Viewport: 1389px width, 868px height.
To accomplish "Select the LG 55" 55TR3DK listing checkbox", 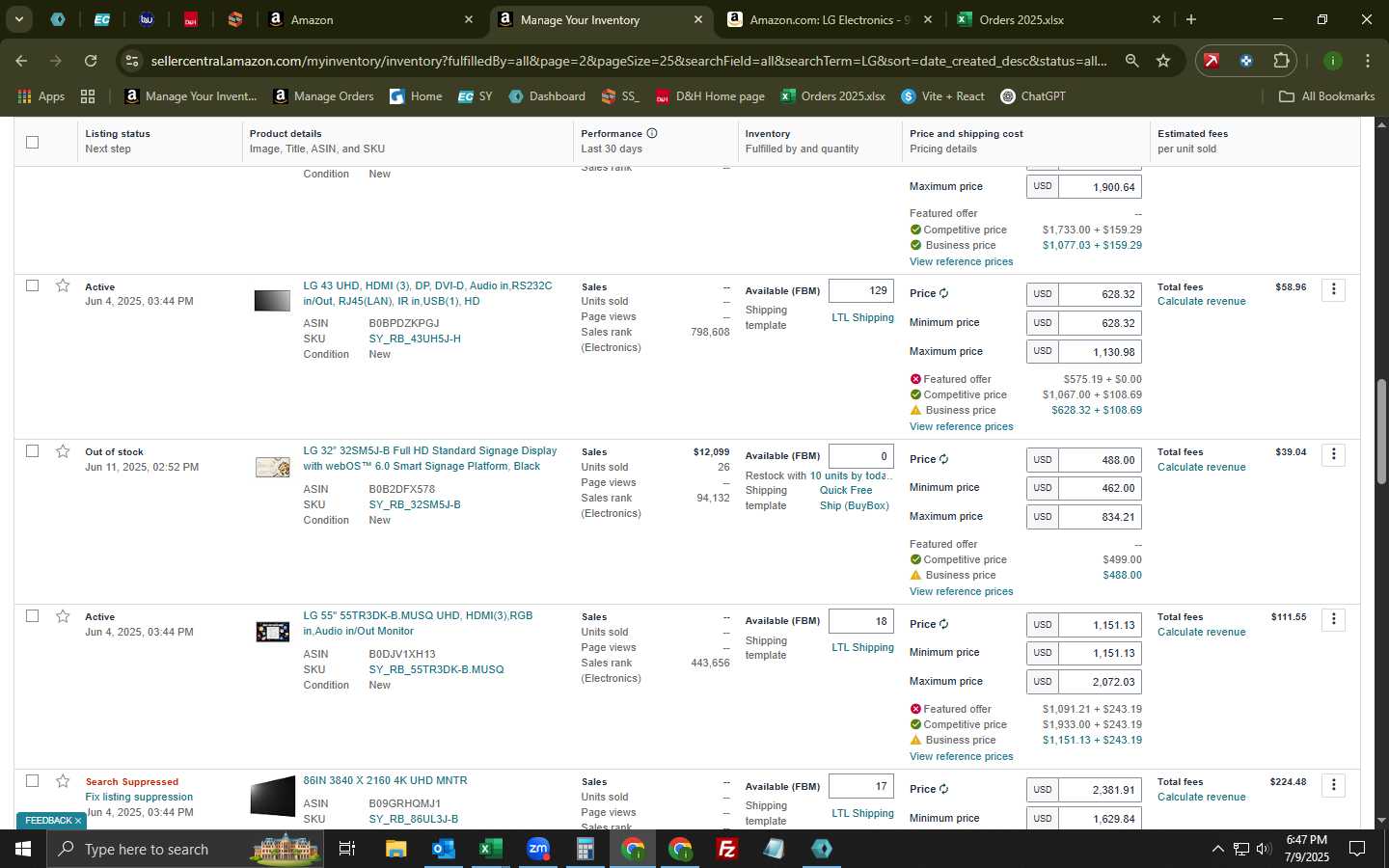I will tap(32, 616).
